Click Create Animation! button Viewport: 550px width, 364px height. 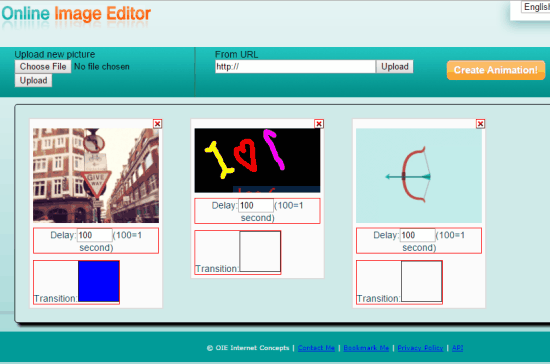496,70
